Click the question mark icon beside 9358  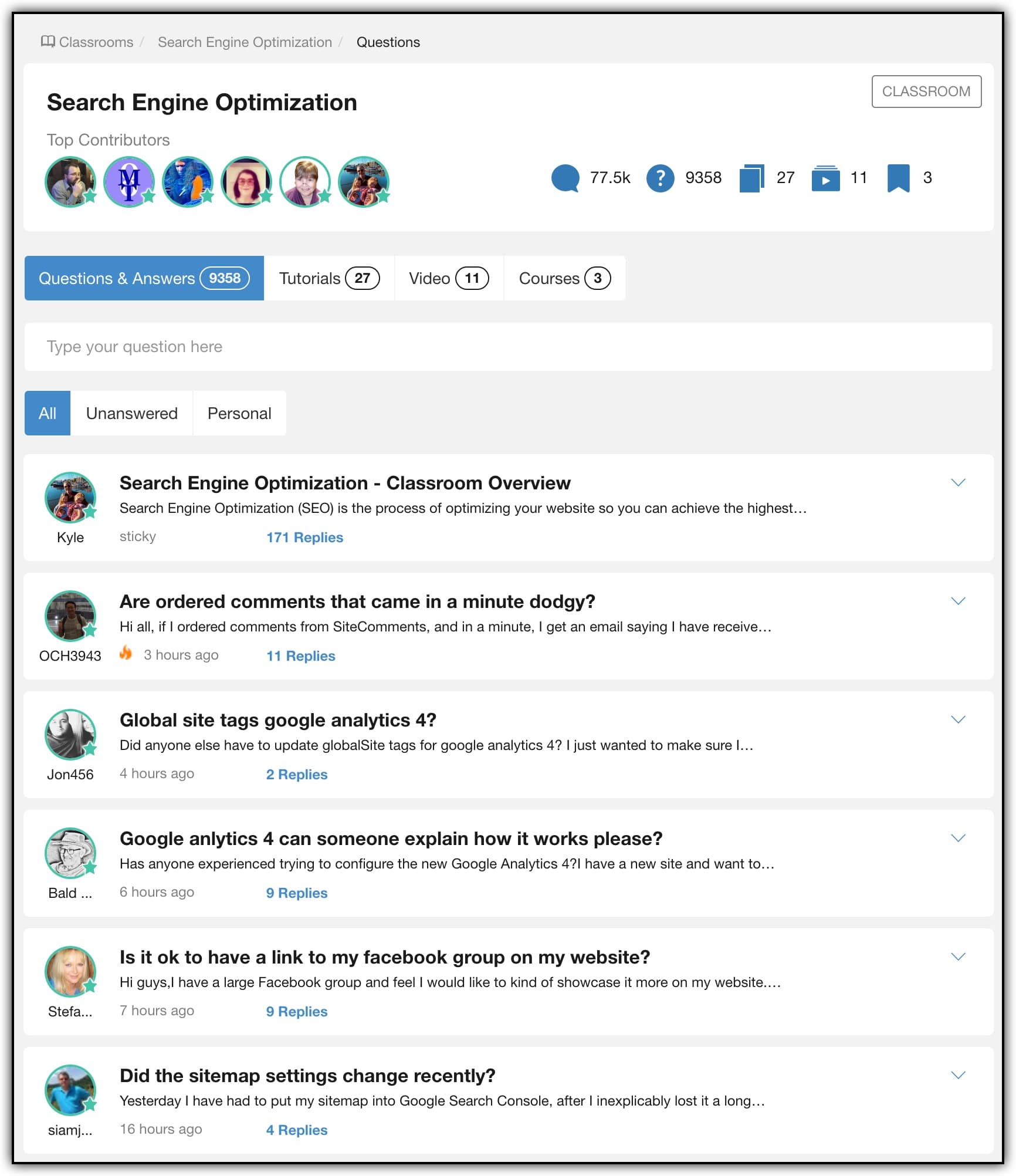660,178
